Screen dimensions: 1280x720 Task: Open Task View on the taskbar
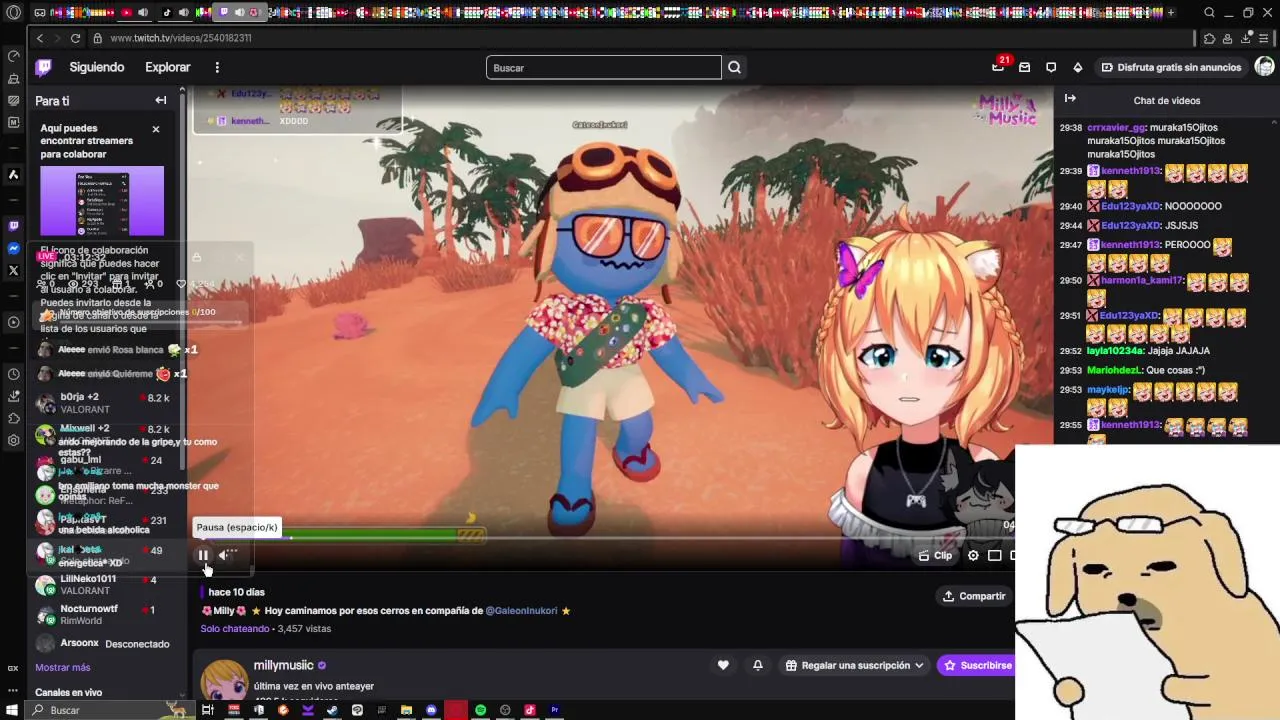[x=208, y=710]
